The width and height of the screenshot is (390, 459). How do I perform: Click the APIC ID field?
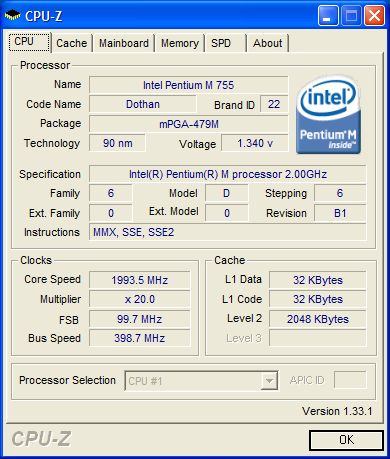(350, 380)
